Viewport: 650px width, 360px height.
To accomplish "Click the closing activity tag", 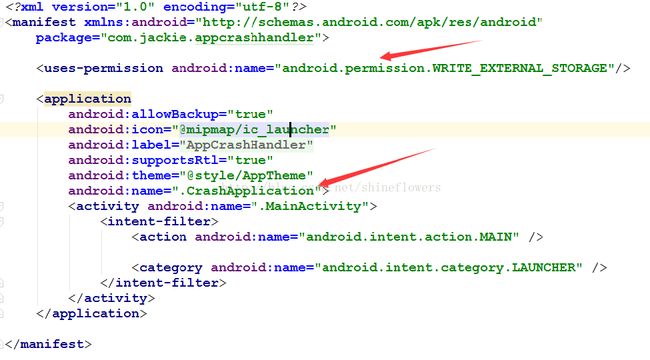I will click(112, 298).
